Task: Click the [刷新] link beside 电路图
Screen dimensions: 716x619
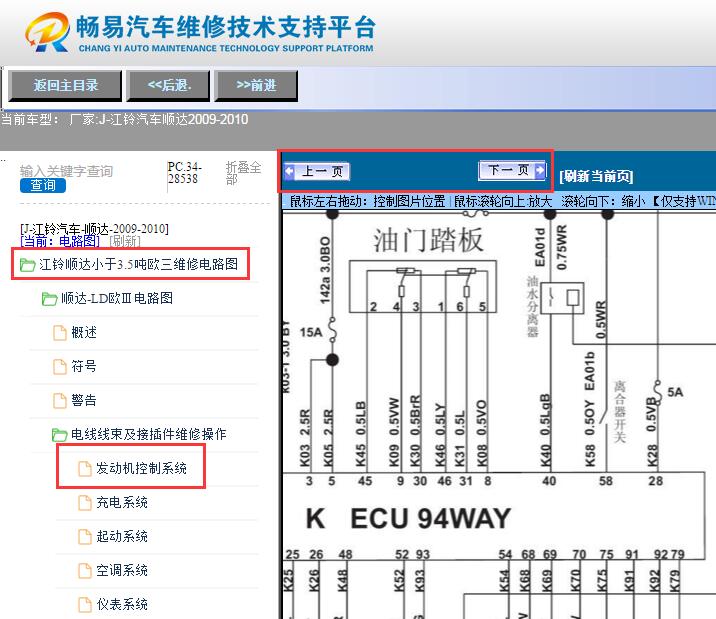Action: (125, 241)
